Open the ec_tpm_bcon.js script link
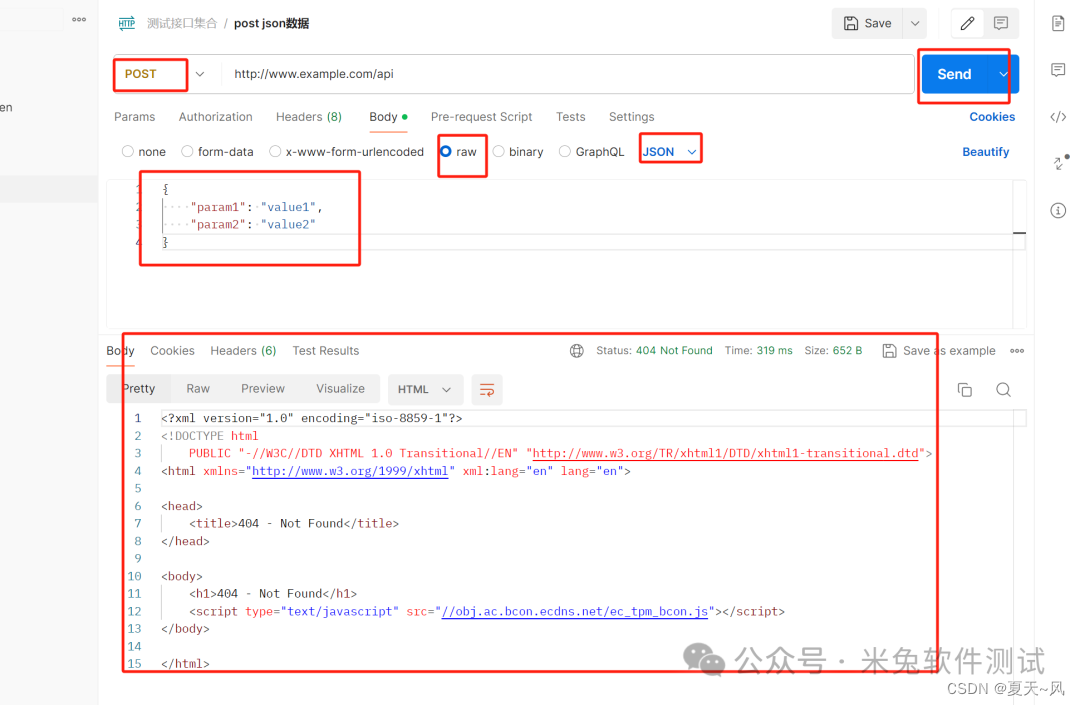1080x705 pixels. coord(574,612)
